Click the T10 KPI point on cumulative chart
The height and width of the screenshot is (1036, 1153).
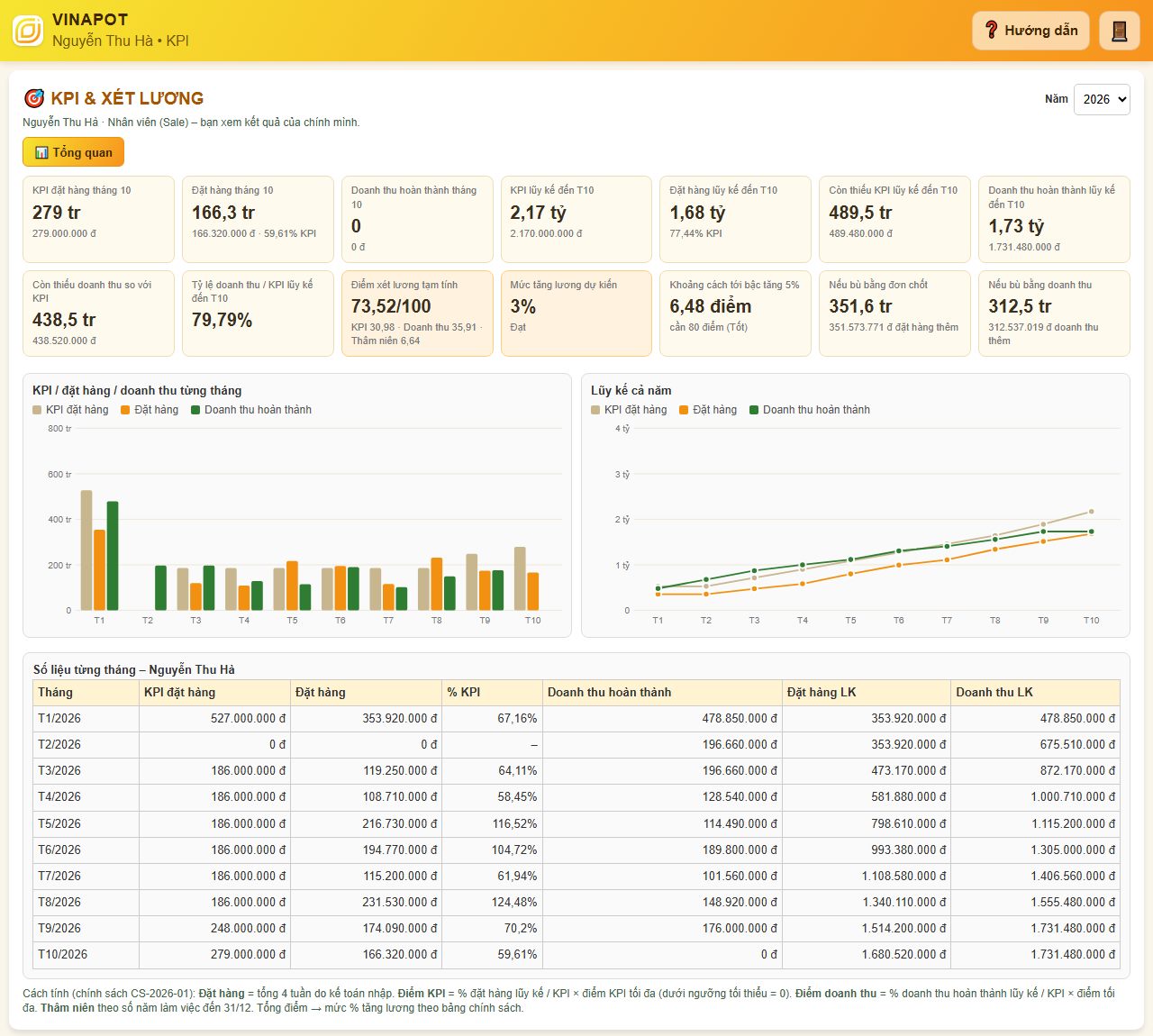1091,512
